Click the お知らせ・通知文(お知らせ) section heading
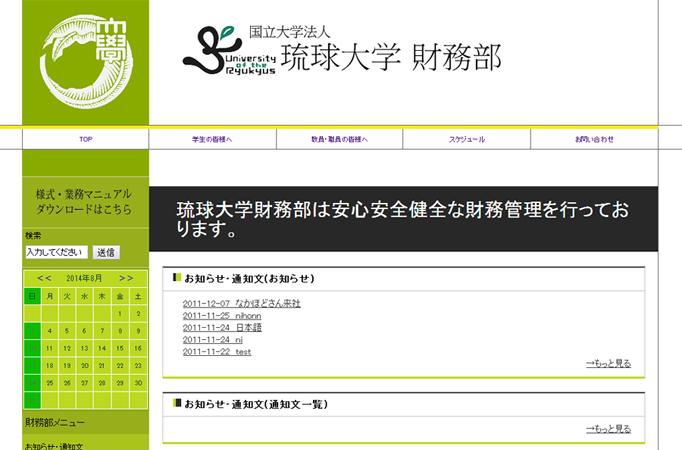 249,279
